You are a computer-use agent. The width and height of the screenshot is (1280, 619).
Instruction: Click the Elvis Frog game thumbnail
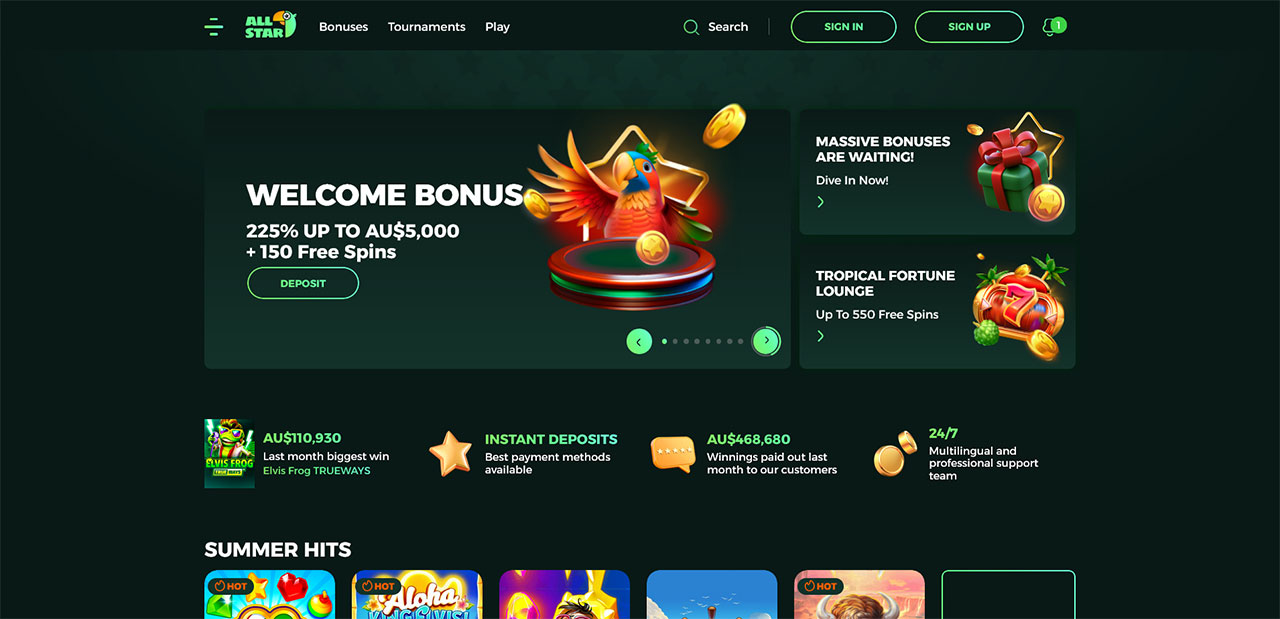click(229, 453)
